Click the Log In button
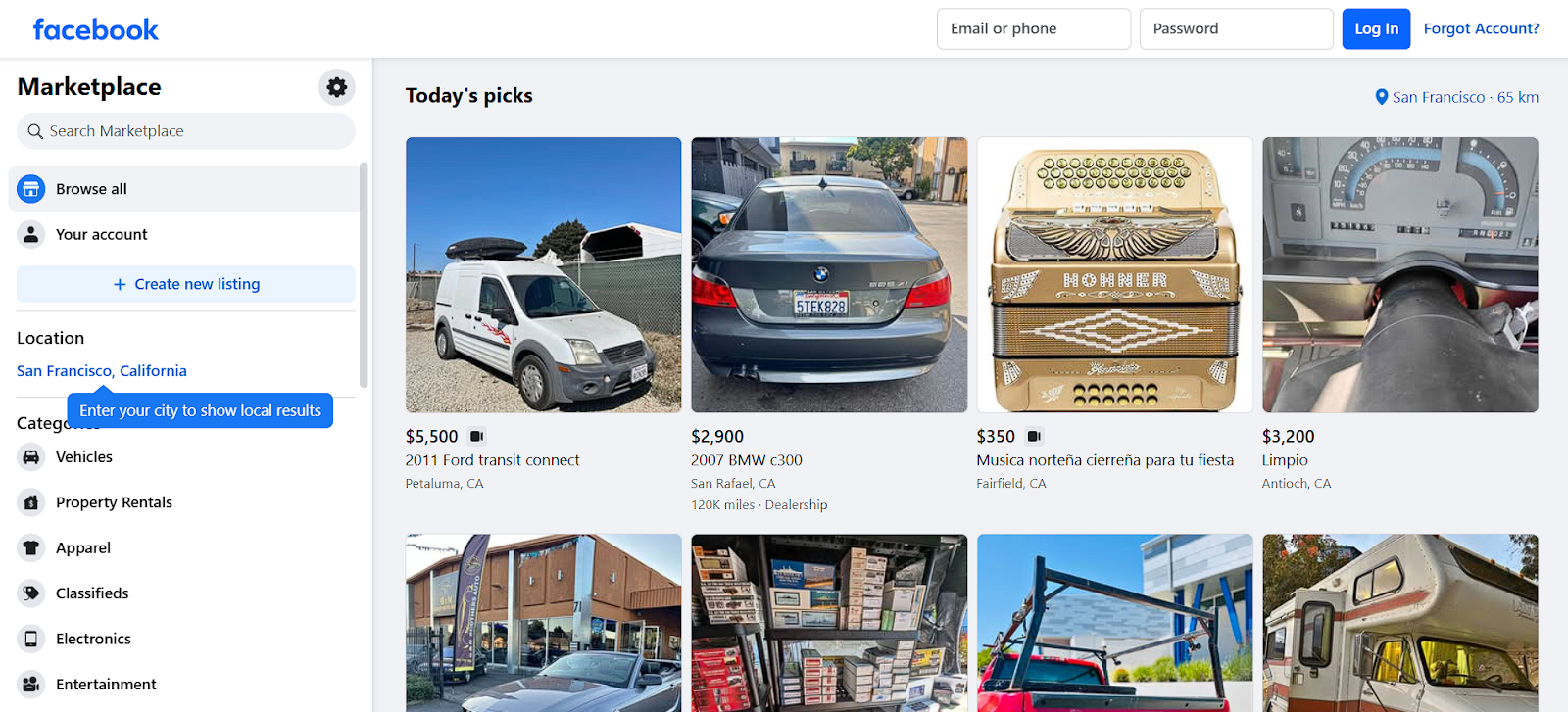 [1376, 29]
